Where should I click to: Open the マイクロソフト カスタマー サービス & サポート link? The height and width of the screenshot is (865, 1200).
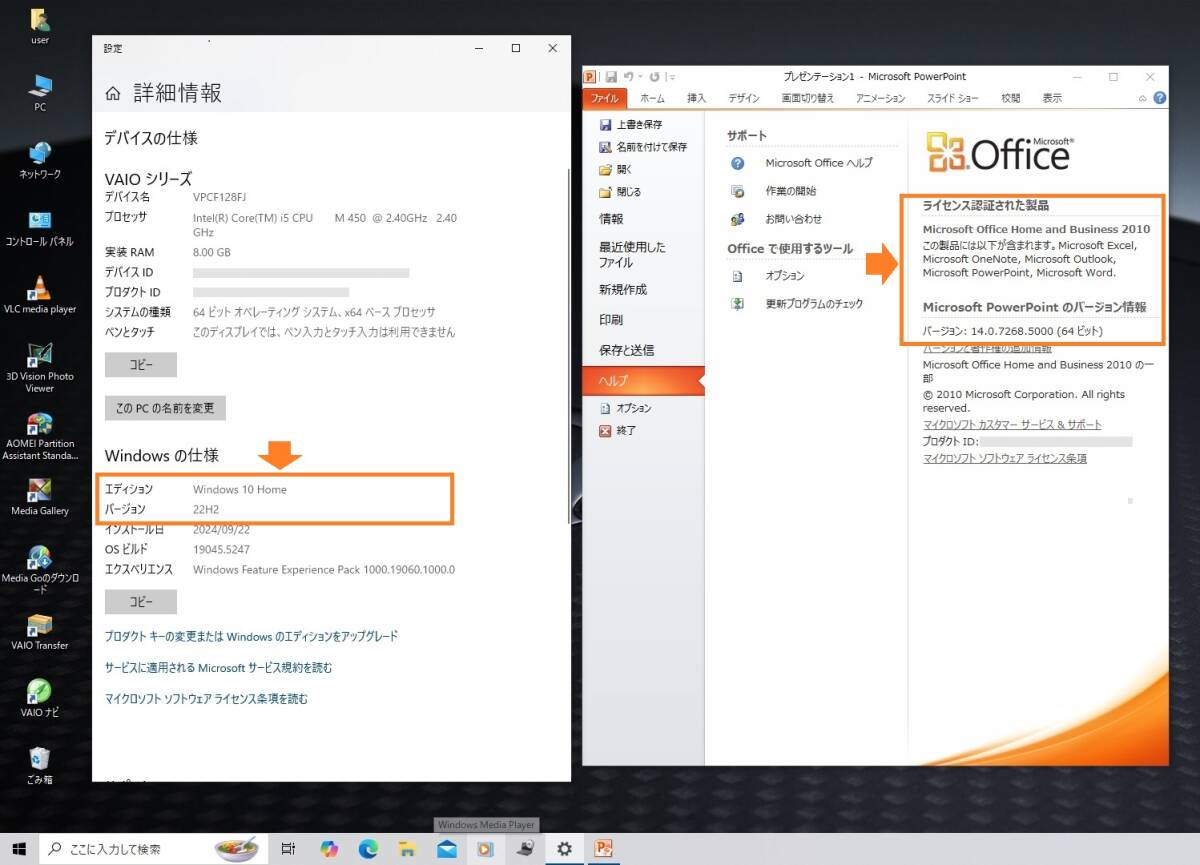coord(1012,425)
